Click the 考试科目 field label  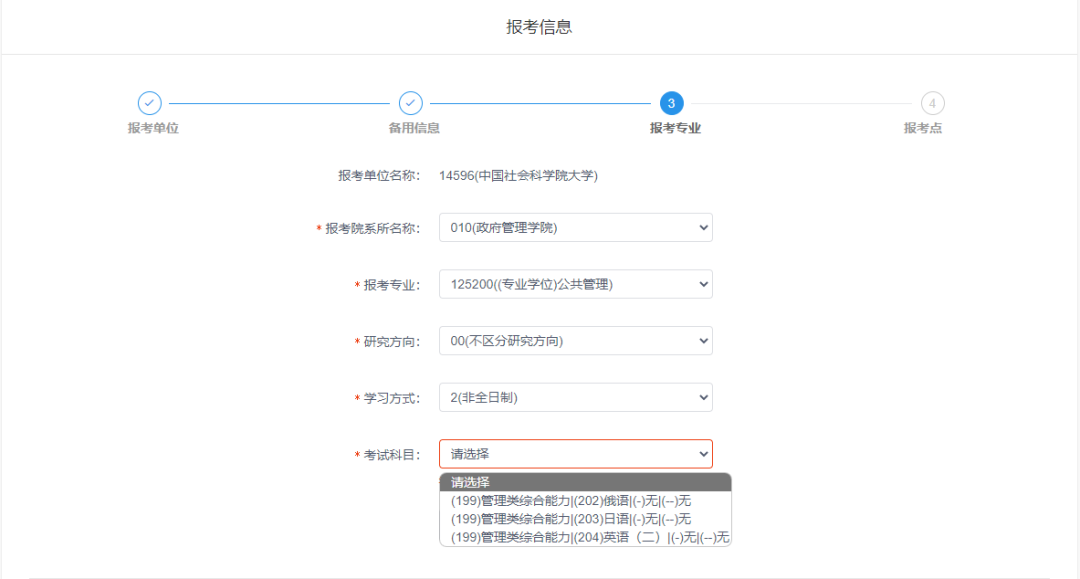391,455
